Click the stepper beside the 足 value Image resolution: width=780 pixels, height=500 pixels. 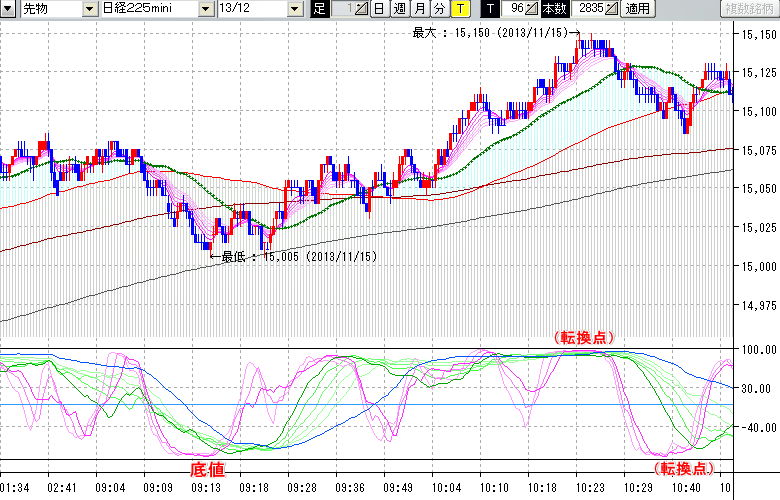tap(361, 9)
